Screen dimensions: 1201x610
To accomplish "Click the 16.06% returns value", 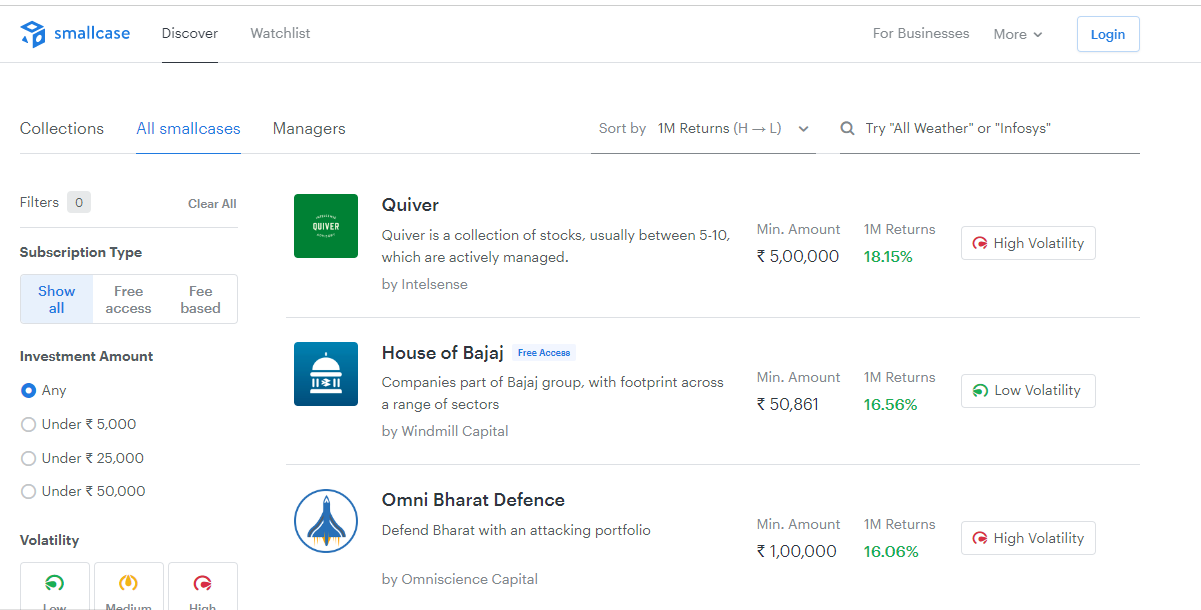I will pyautogui.click(x=891, y=552).
